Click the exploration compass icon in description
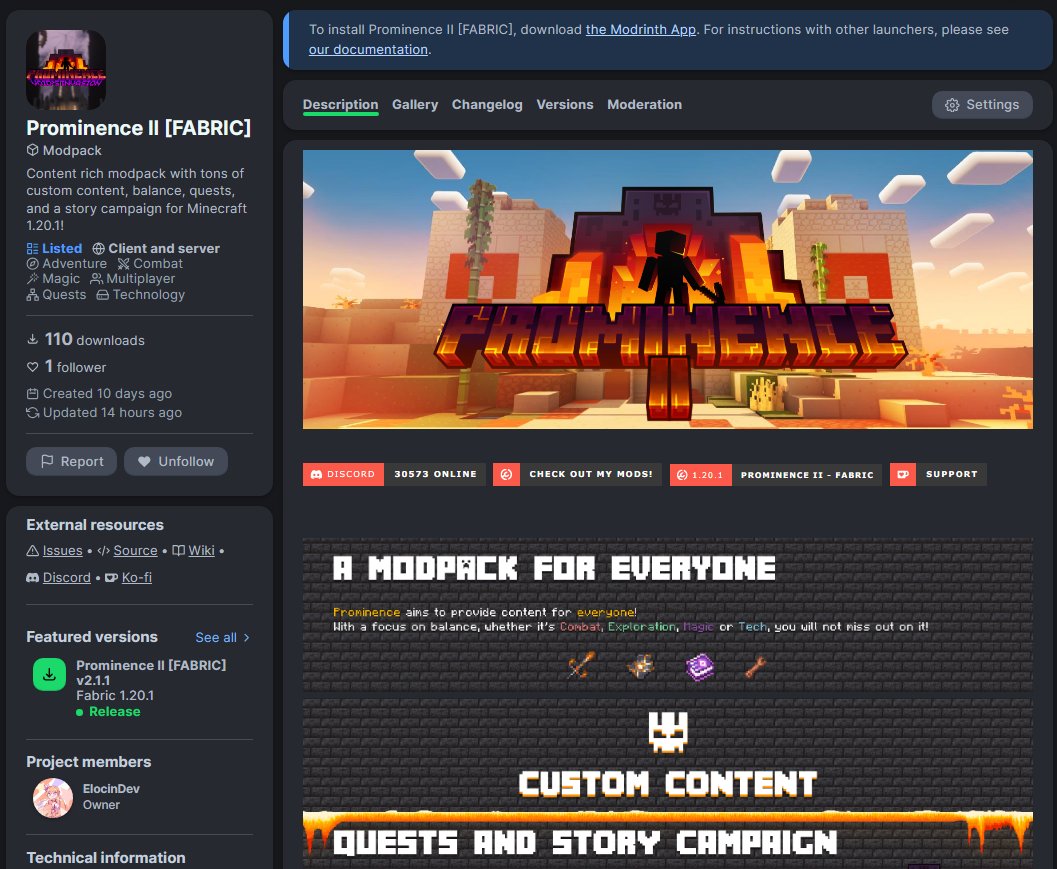 [x=640, y=666]
